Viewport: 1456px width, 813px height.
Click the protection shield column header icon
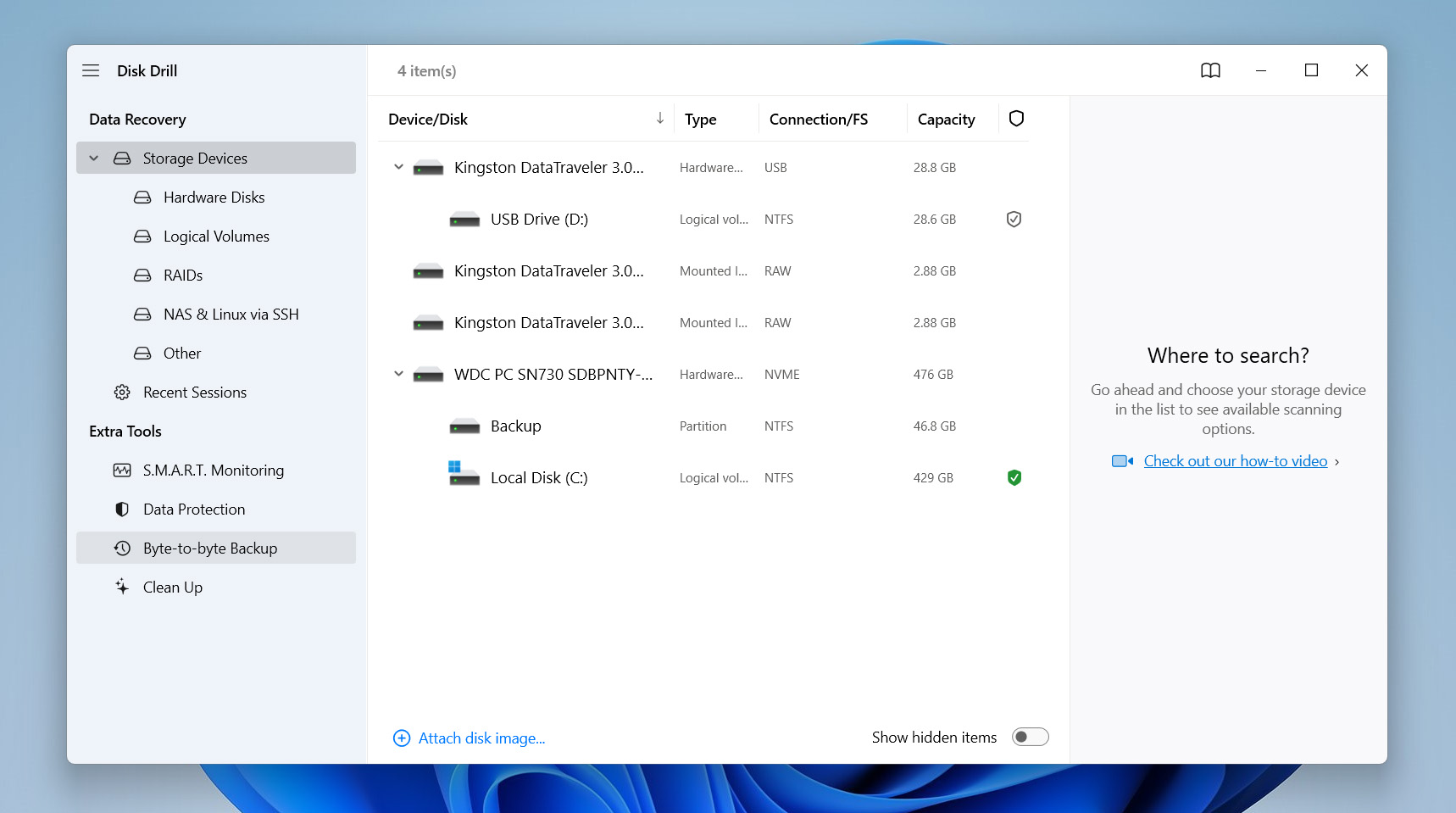[x=1016, y=119]
